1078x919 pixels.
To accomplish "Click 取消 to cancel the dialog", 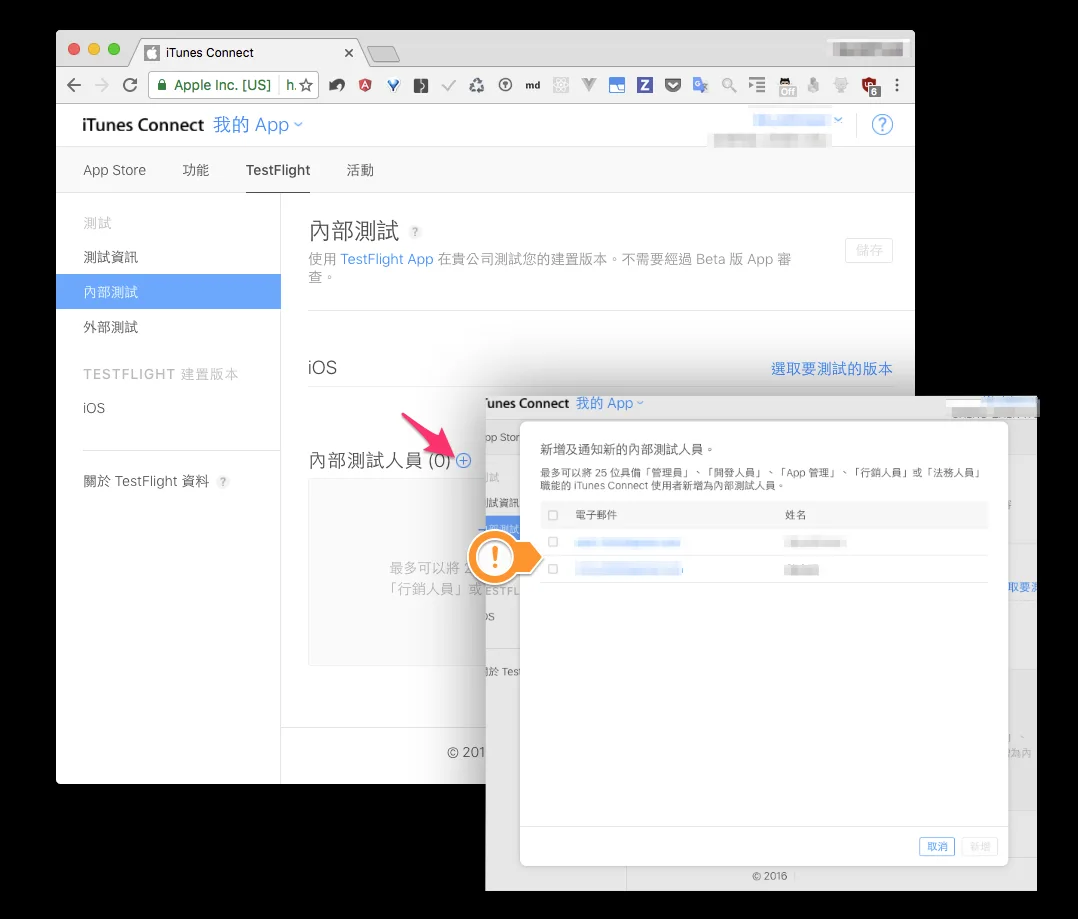I will coord(937,846).
